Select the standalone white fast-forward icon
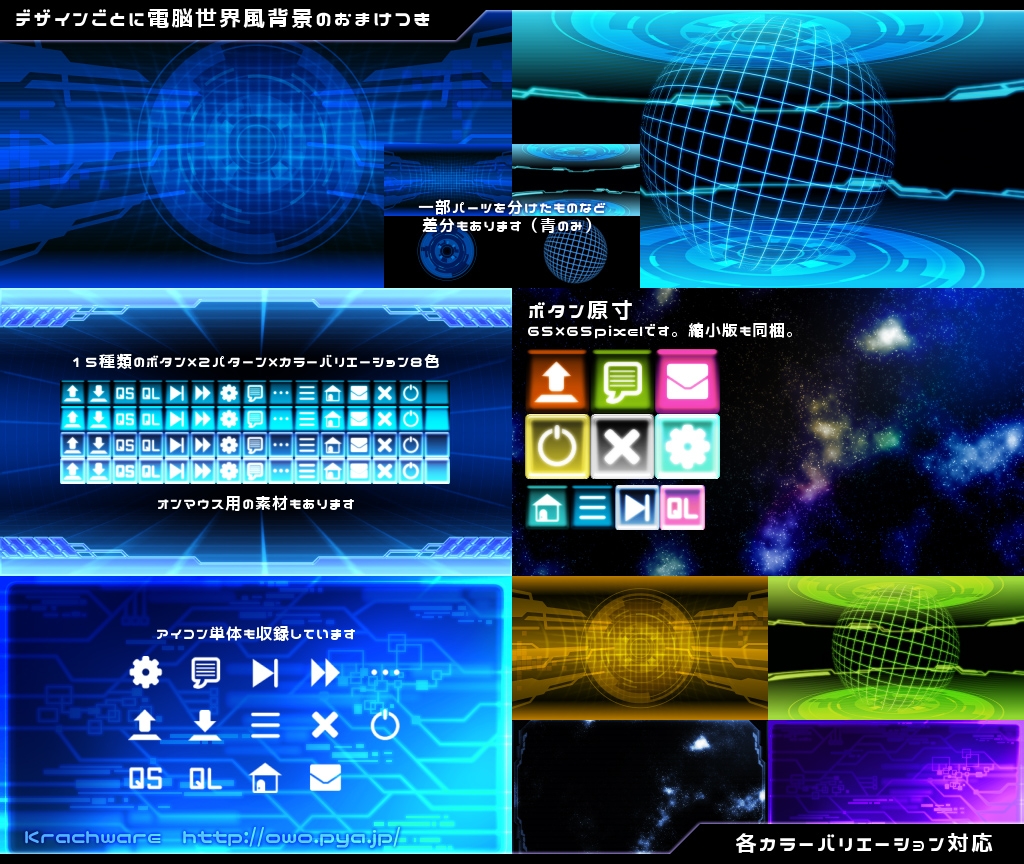The width and height of the screenshot is (1024, 864). pos(325,673)
